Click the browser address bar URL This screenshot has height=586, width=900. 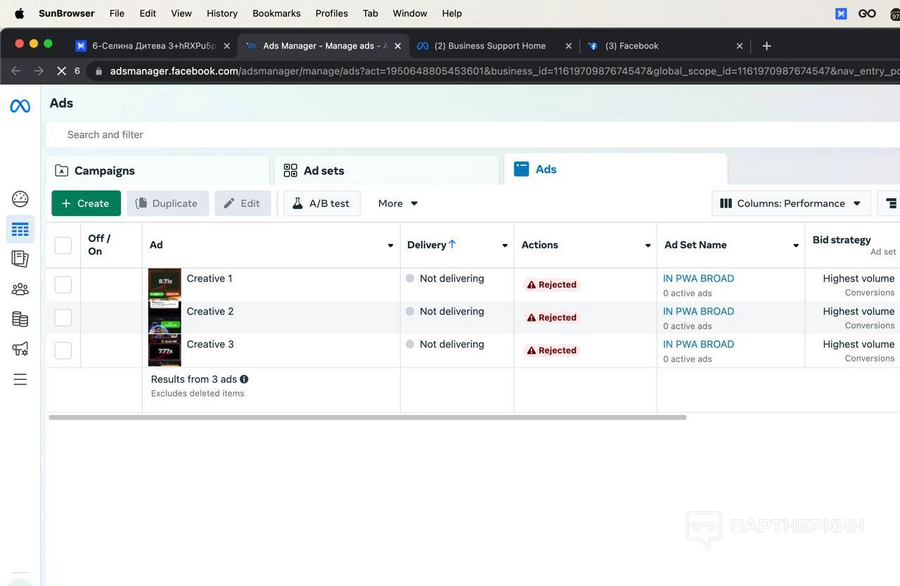[504, 71]
